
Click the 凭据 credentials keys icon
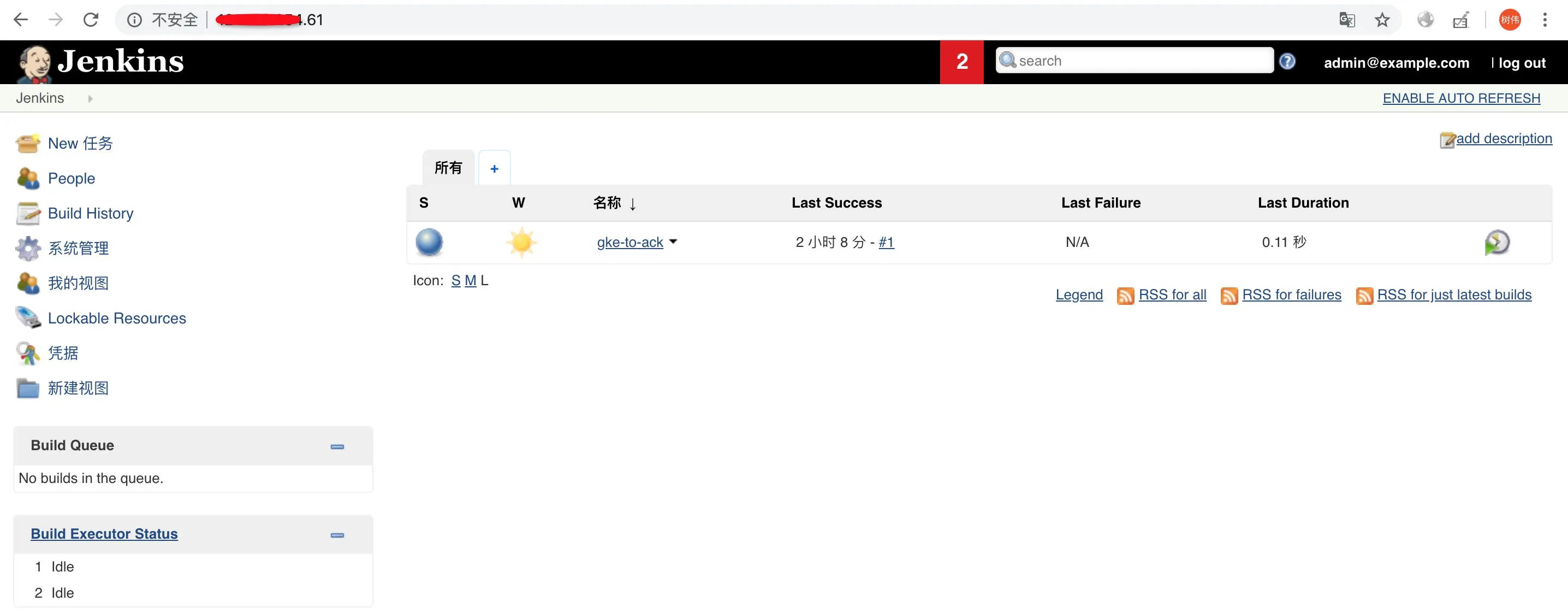tap(27, 353)
